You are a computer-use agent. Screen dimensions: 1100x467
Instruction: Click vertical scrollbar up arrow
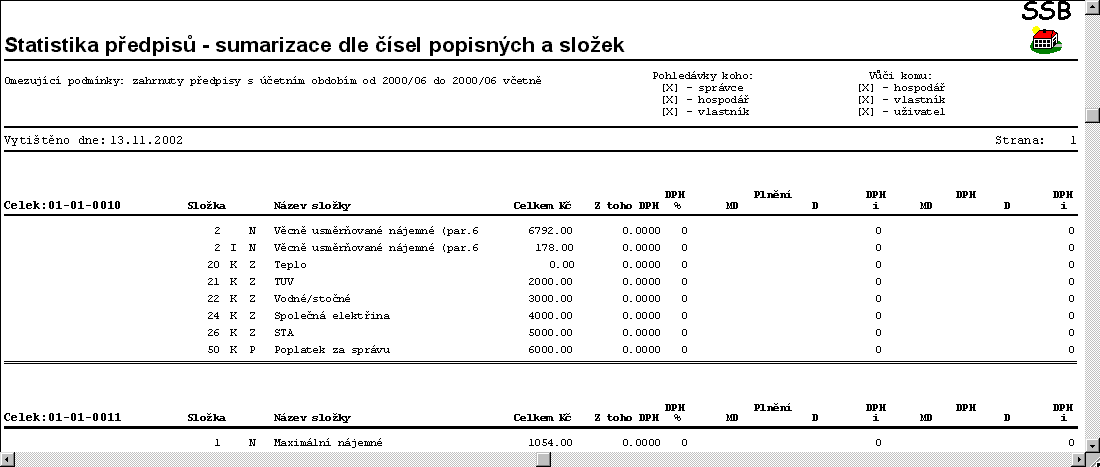tap(1091, 7)
